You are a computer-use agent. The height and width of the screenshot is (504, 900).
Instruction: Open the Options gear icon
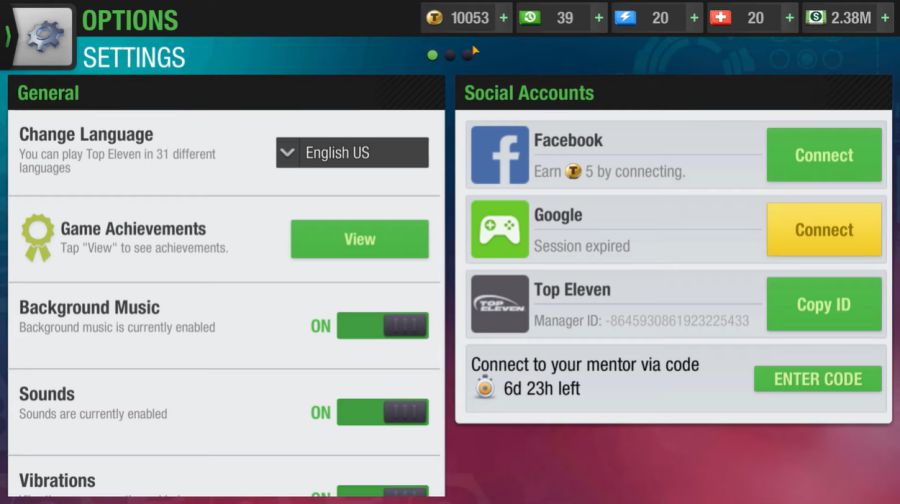click(44, 36)
